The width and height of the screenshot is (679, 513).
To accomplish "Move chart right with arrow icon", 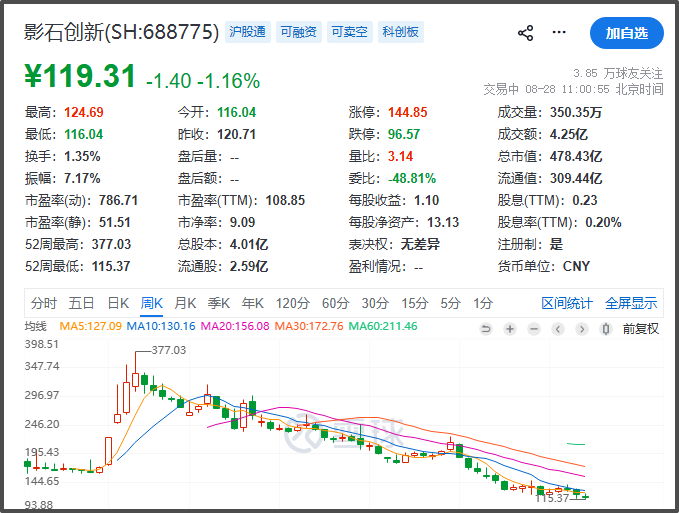I will [582, 329].
